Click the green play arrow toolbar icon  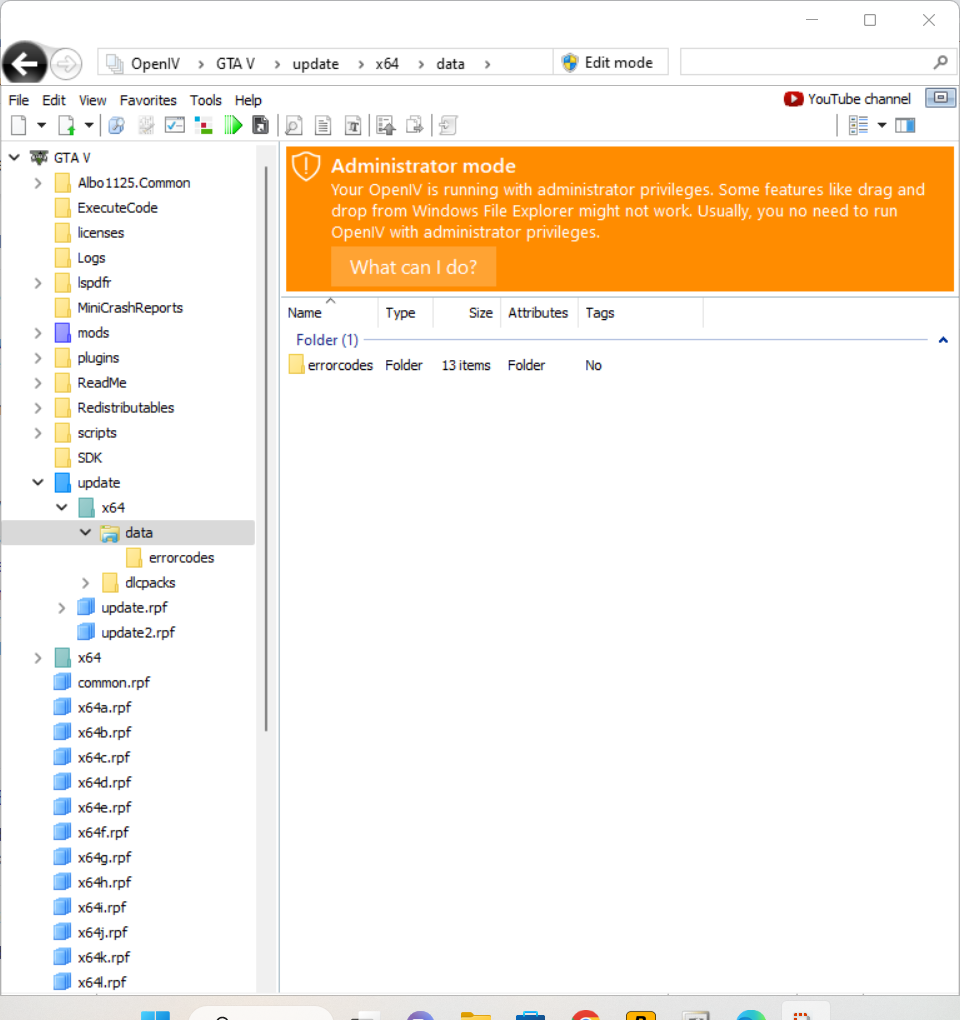(x=233, y=125)
